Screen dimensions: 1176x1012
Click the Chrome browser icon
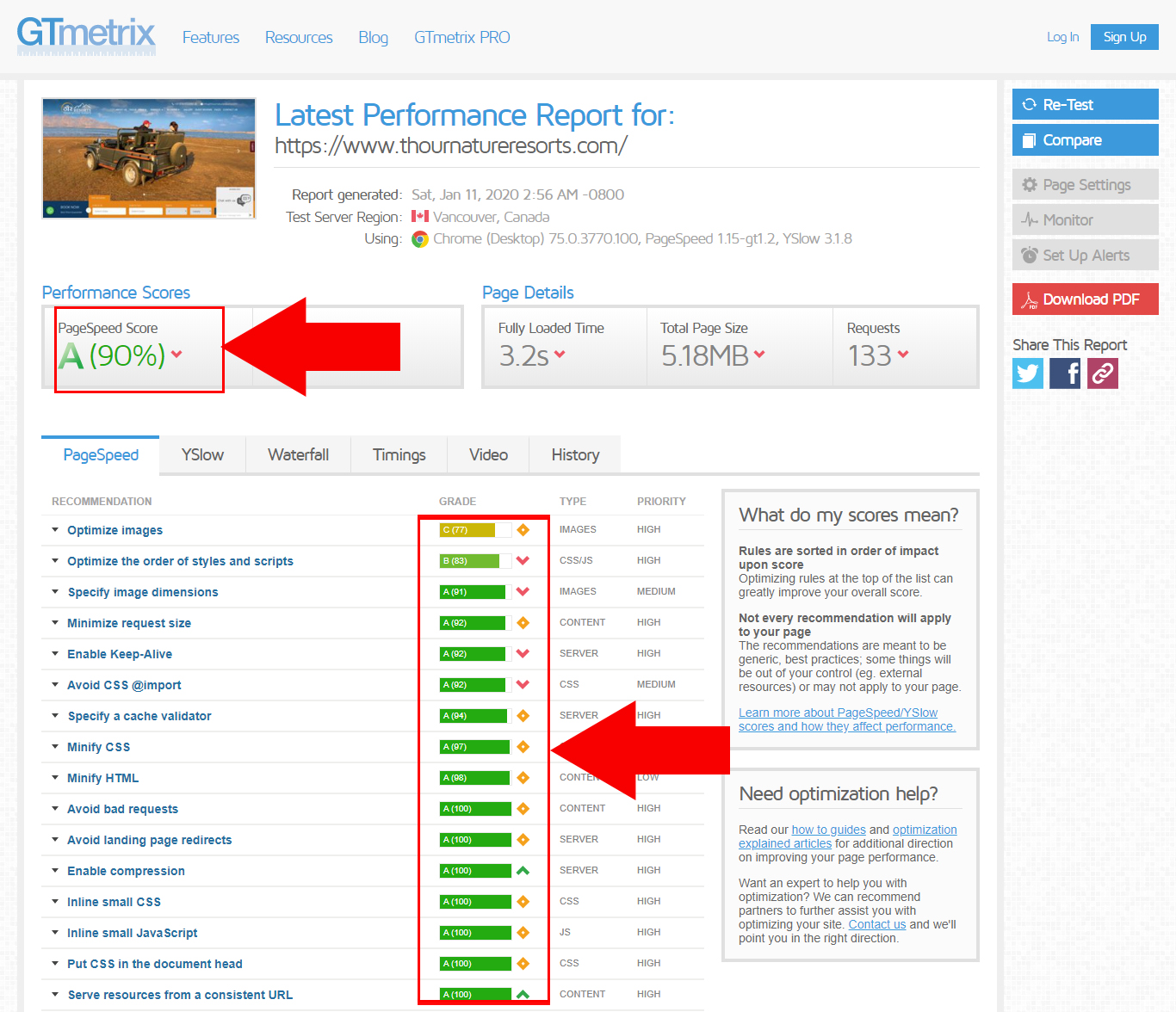click(420, 239)
